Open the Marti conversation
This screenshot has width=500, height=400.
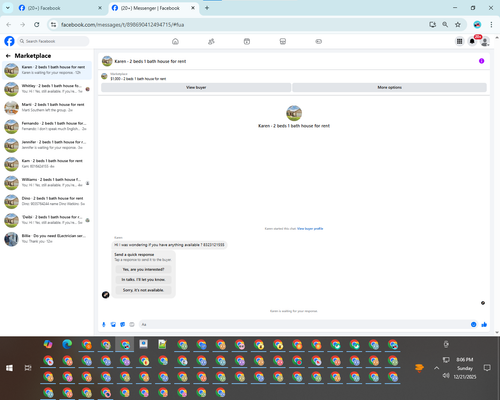point(47,107)
